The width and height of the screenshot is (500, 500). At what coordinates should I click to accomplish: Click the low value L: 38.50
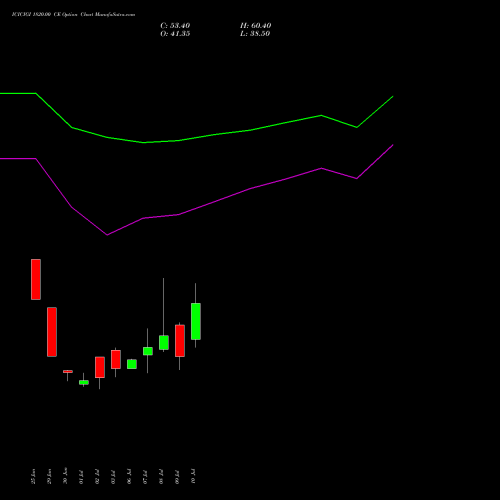tap(255, 34)
